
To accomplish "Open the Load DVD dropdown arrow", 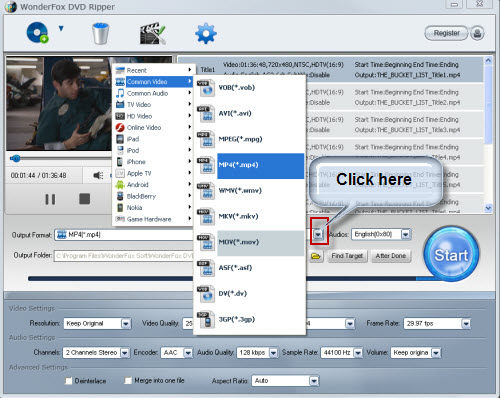I will click(x=61, y=29).
